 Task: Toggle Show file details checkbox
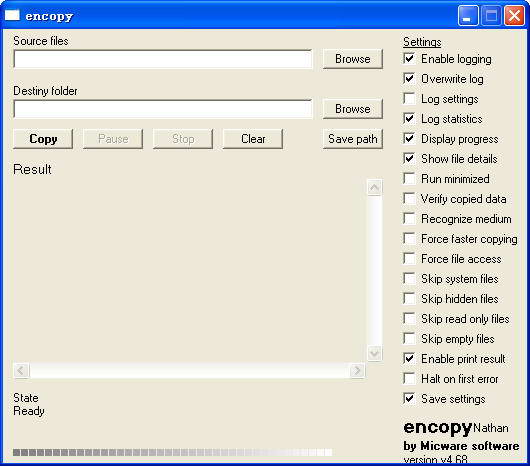409,158
